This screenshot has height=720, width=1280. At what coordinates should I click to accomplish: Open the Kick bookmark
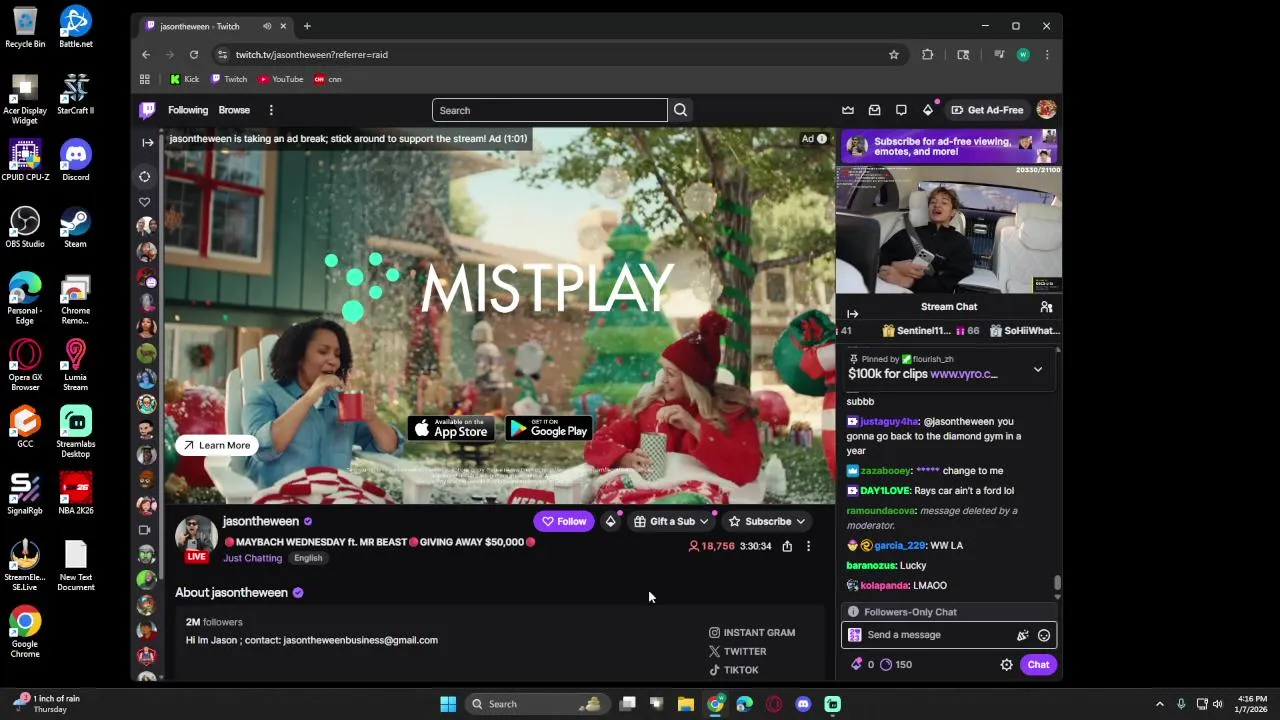184,79
